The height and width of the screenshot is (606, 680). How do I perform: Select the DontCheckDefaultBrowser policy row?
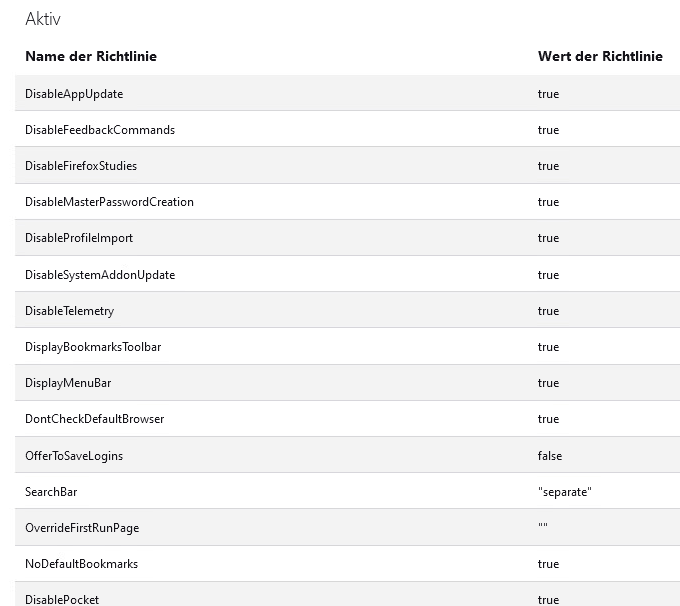[x=94, y=419]
